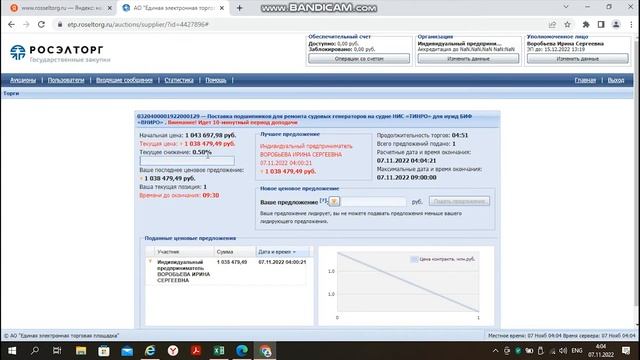Select the ВОРОБЬЕВА ИРИНА СЕРГЕЕВНА bid row
The height and width of the screenshot is (360, 640).
(x=227, y=271)
